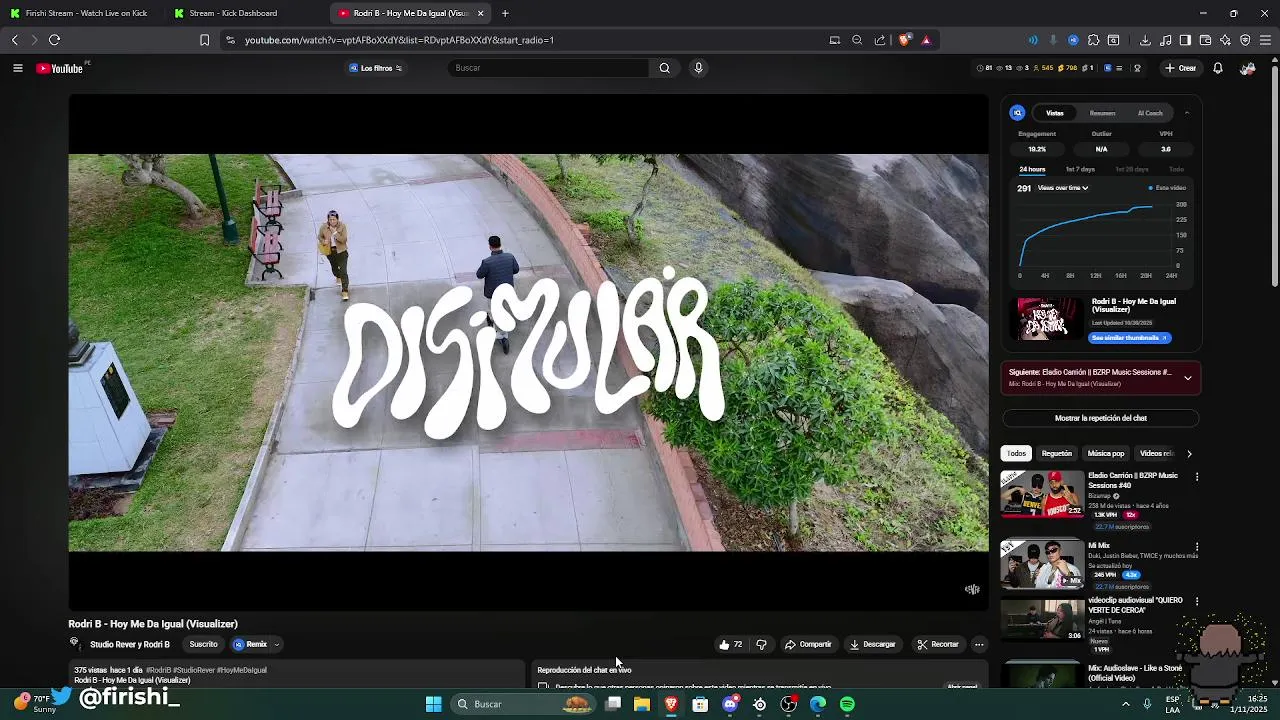Click See similar thumbnails button
This screenshot has height=720, width=1280.
(x=1129, y=338)
